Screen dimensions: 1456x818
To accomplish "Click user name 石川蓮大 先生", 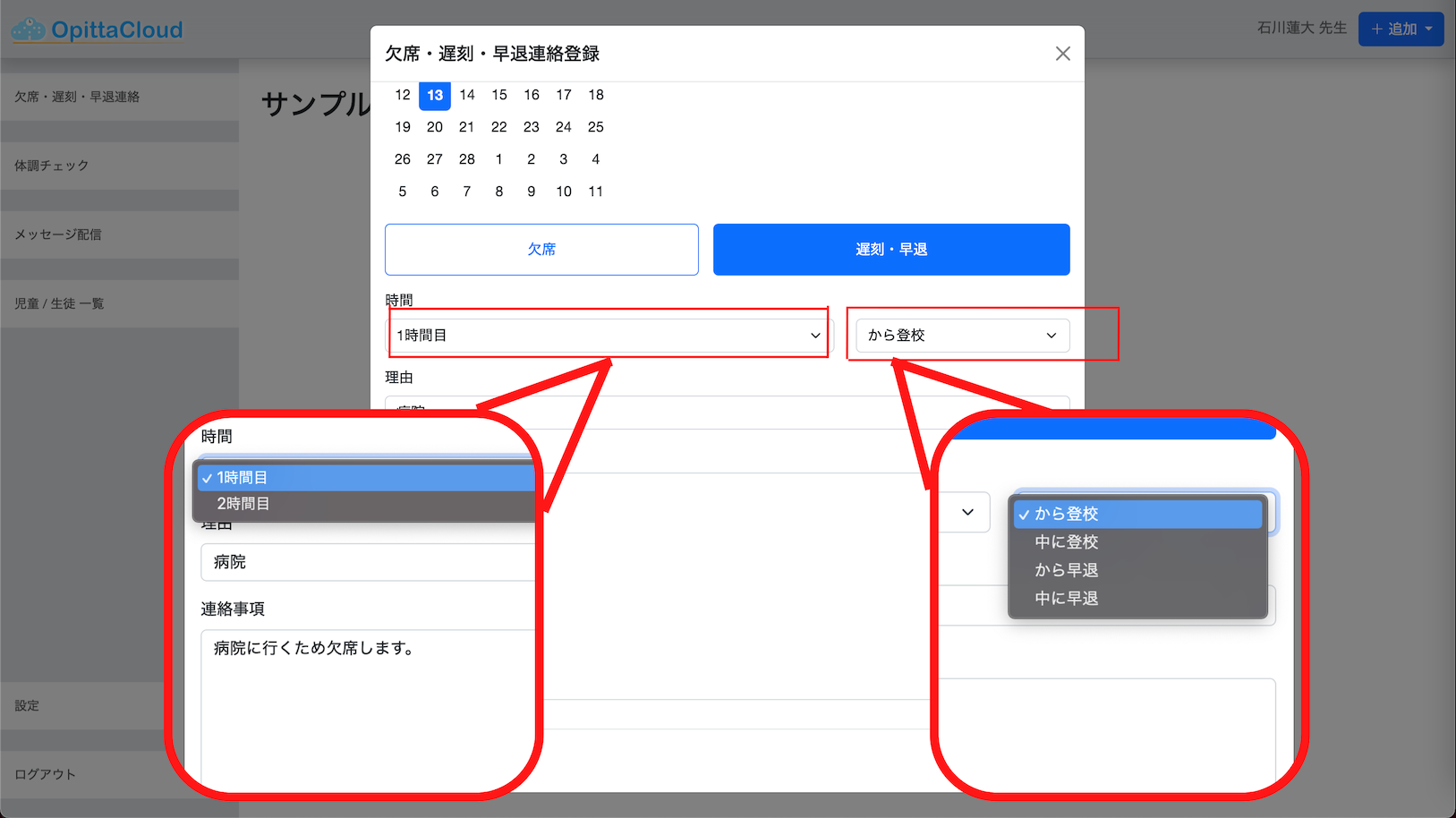I will pyautogui.click(x=1302, y=29).
